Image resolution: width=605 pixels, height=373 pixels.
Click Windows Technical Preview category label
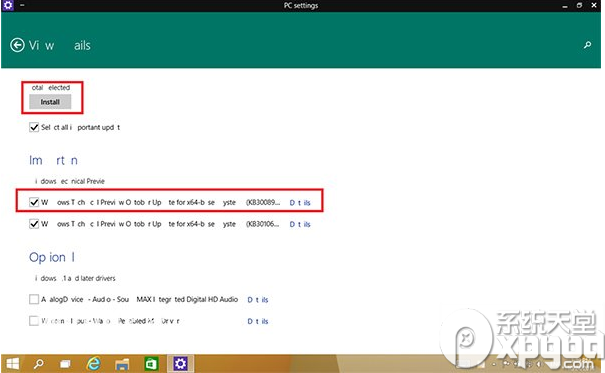click(x=70, y=181)
